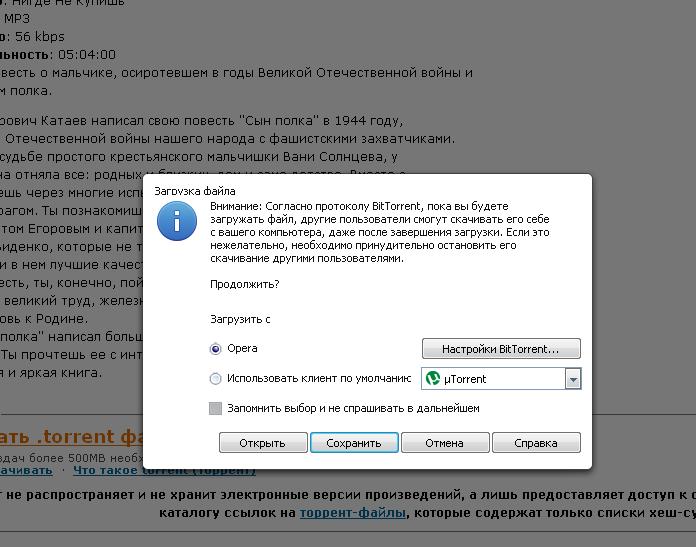This screenshot has width=696, height=547.
Task: Click the 'Сохранить' button
Action: 354,443
